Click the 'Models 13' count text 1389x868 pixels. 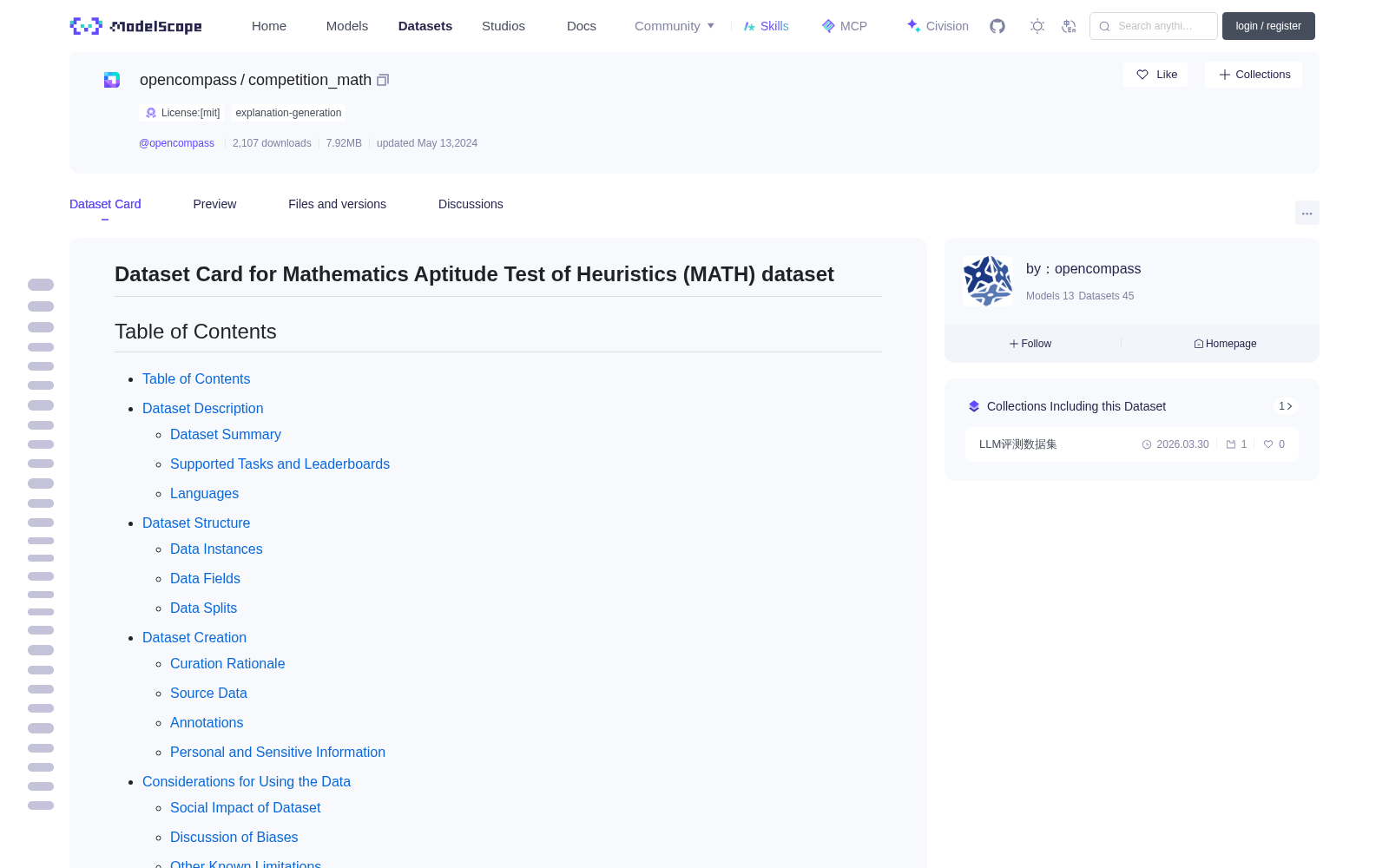pos(1050,296)
